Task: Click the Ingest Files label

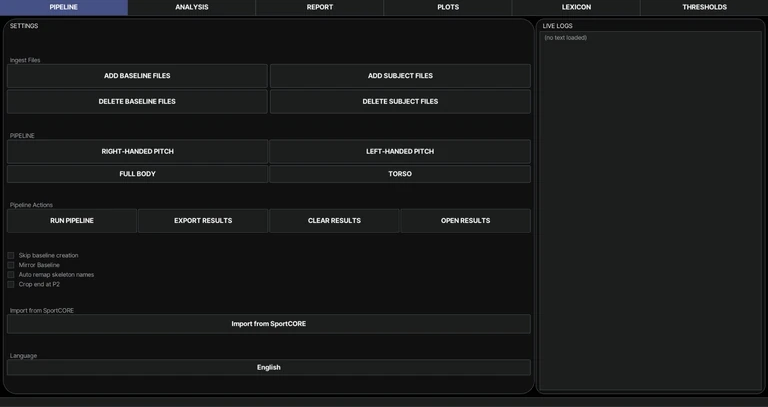Action: pyautogui.click(x=25, y=60)
